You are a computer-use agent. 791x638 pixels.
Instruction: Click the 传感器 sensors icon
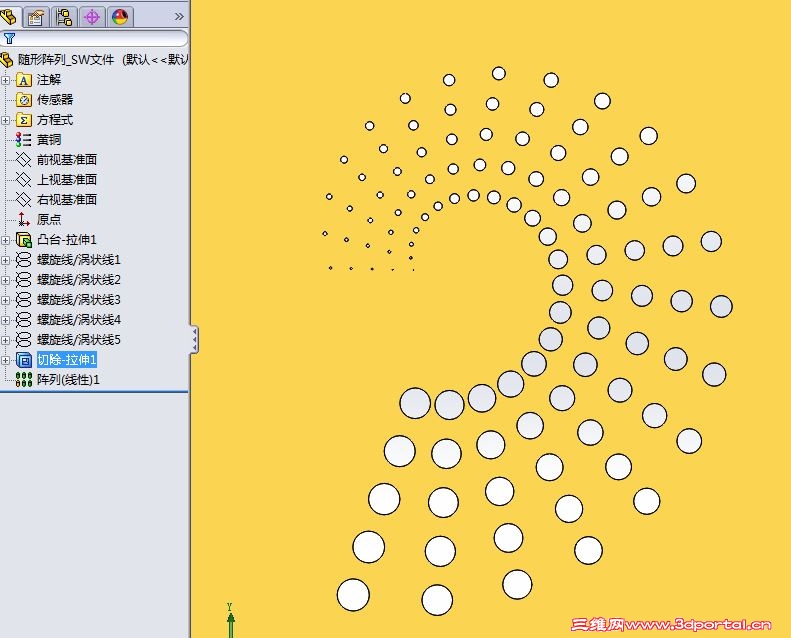[24, 100]
